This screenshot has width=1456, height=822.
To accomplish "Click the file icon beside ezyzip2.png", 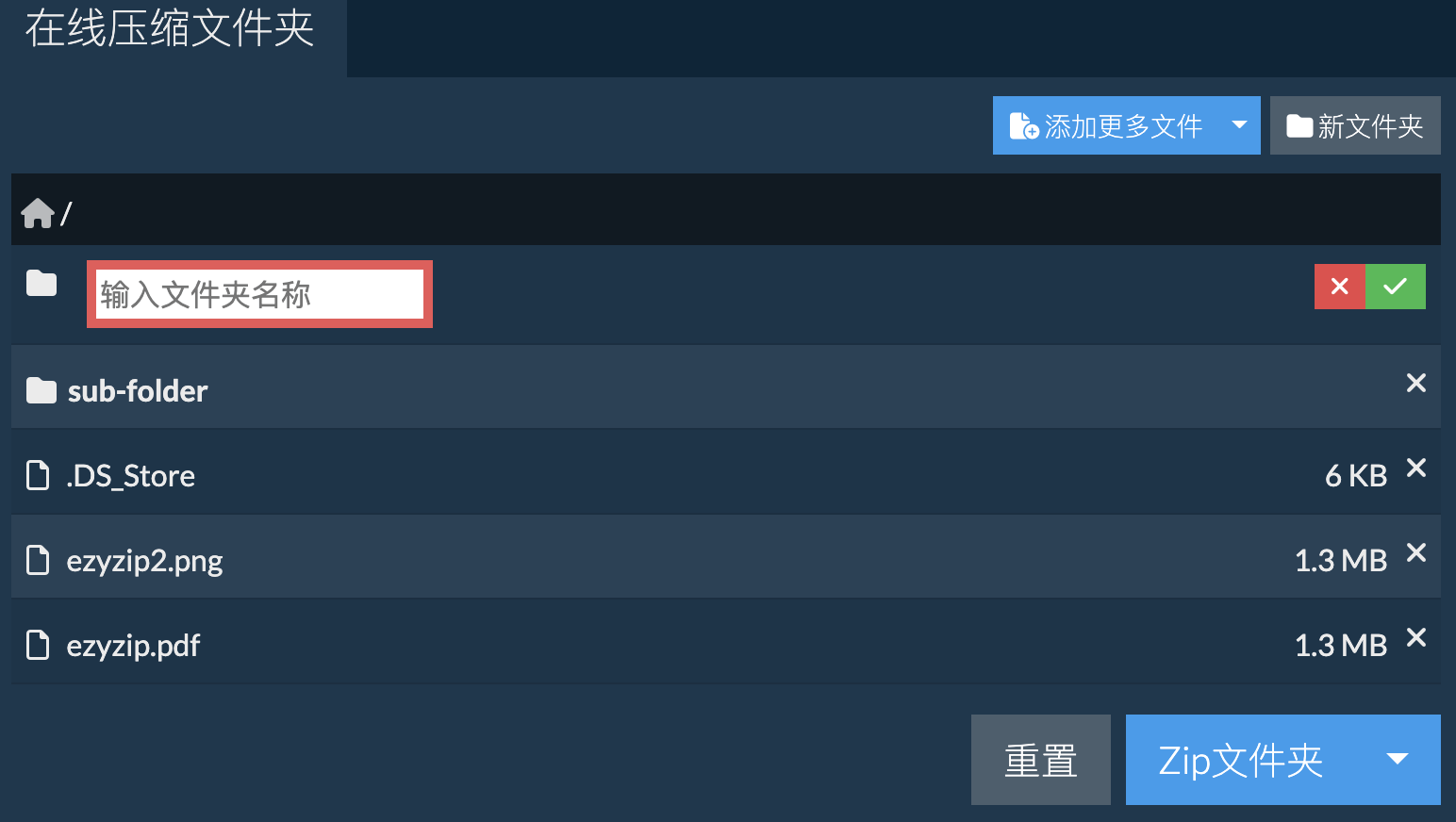I will 38,560.
